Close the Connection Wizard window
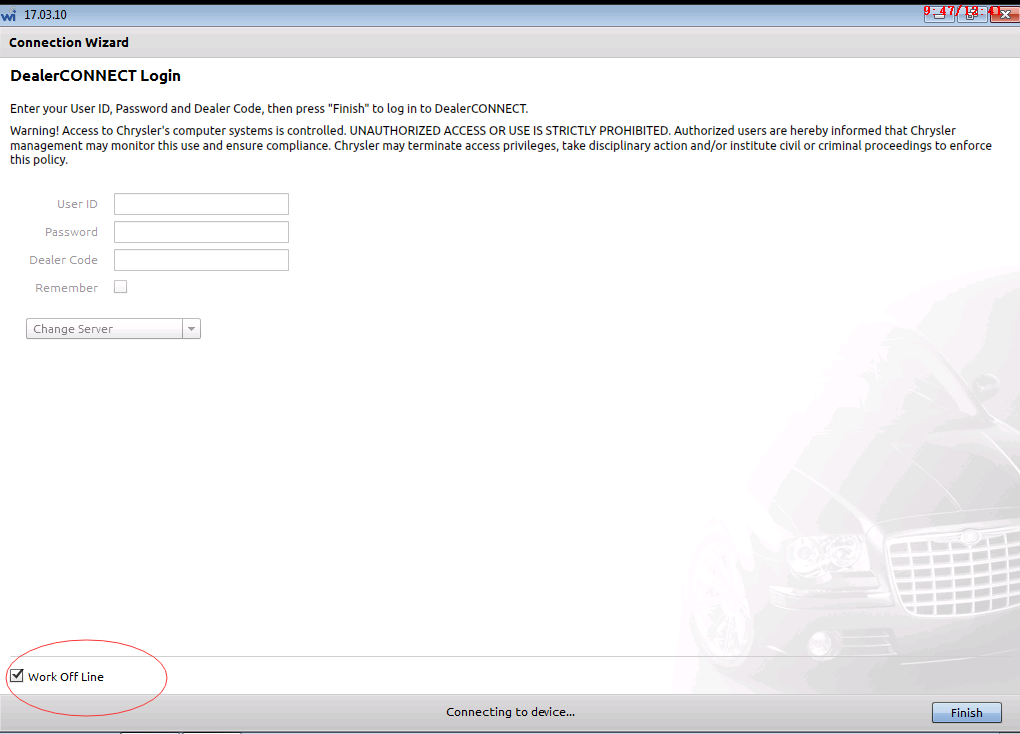 1004,14
